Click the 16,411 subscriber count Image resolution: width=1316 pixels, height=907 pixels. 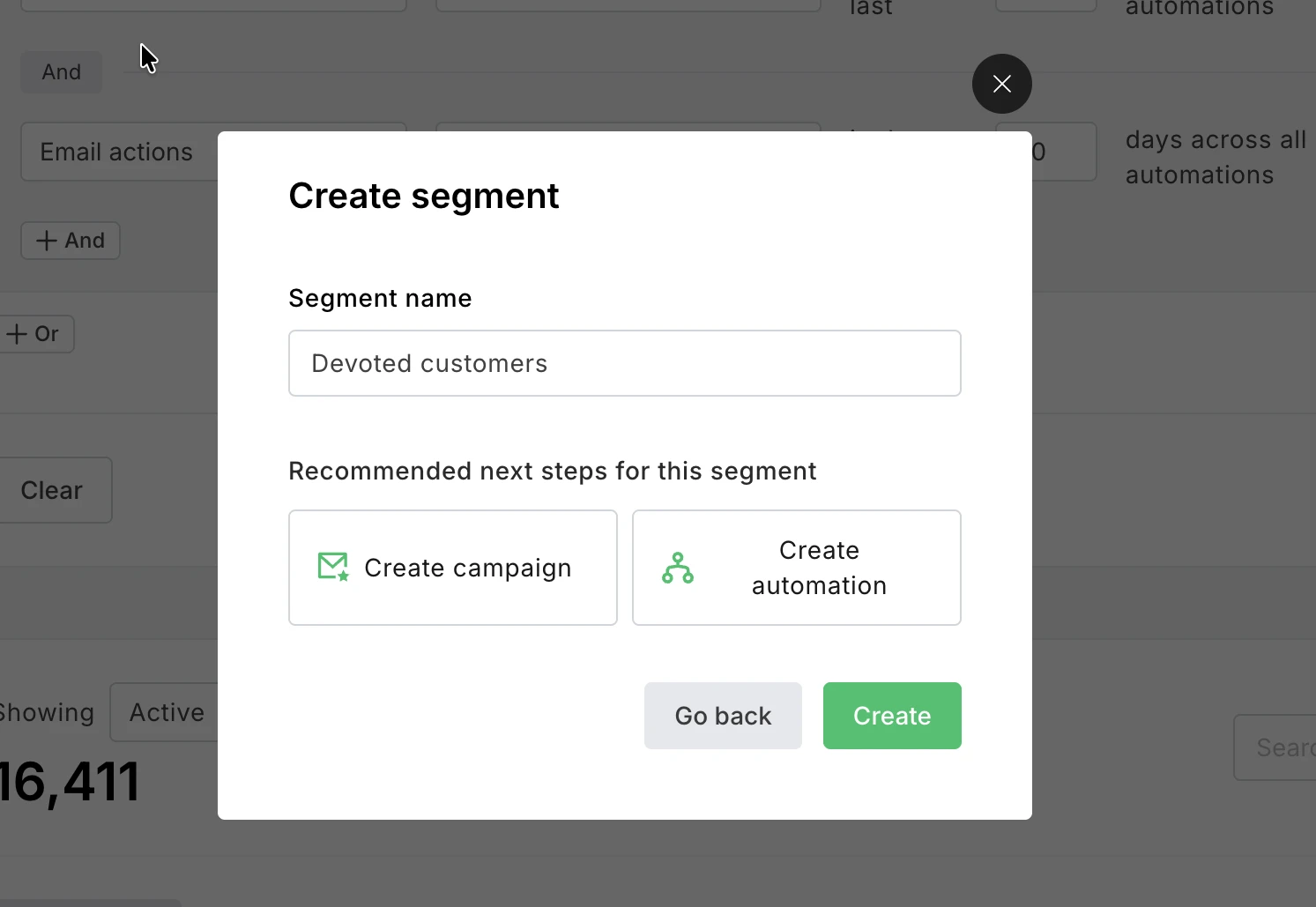tap(69, 779)
